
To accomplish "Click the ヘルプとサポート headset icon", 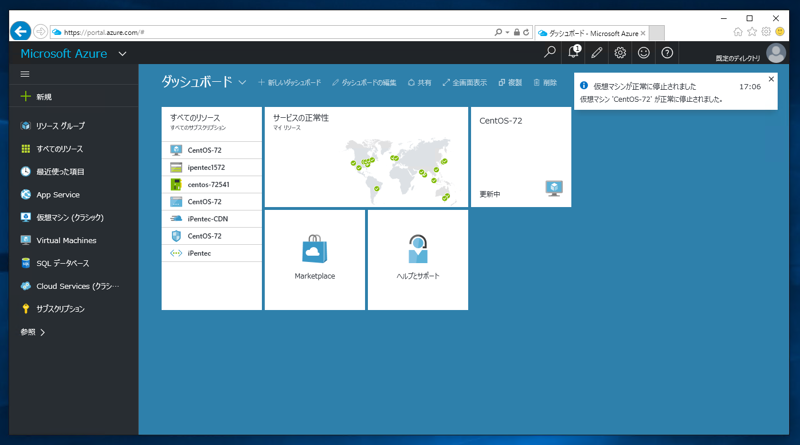I will pyautogui.click(x=418, y=249).
